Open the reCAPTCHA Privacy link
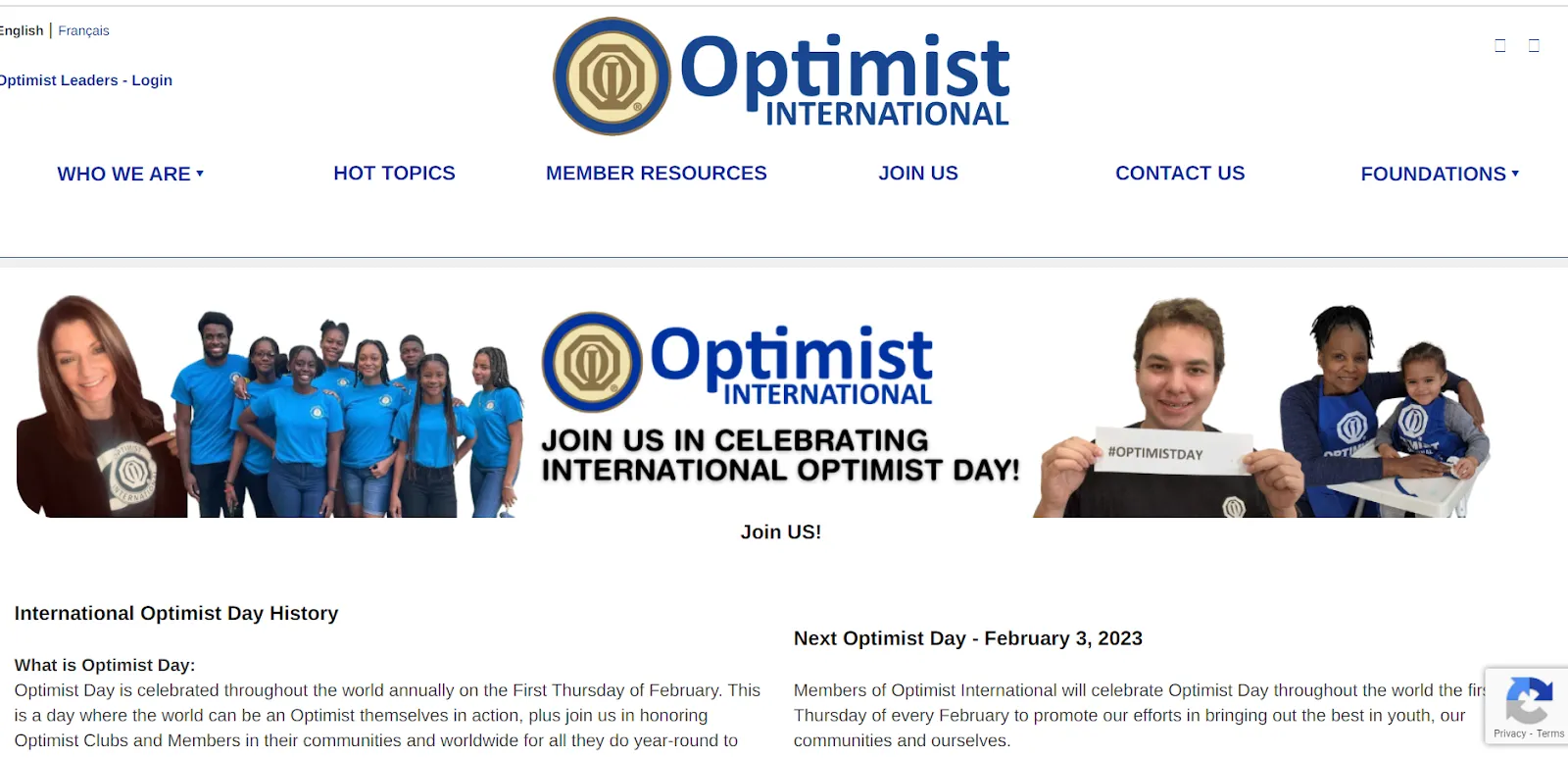Viewport: 1568px width, 758px height. click(x=1509, y=733)
